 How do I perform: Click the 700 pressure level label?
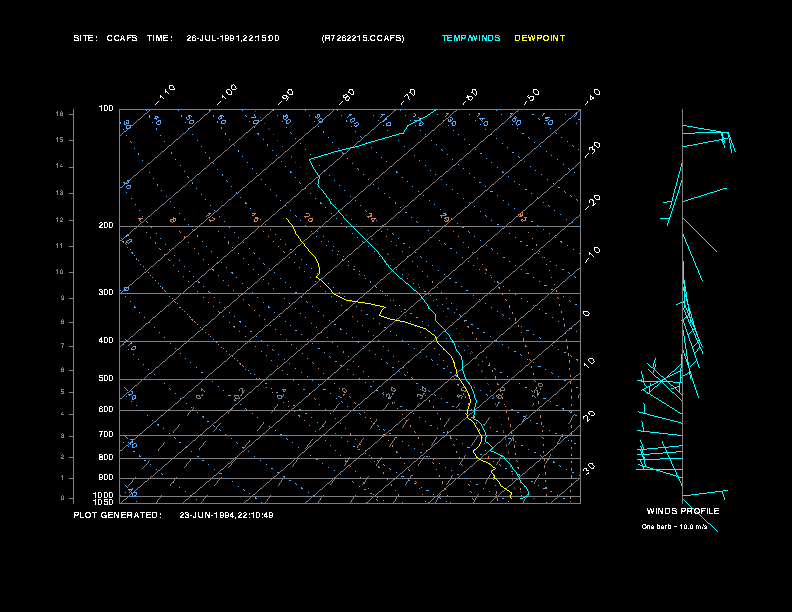[106, 434]
